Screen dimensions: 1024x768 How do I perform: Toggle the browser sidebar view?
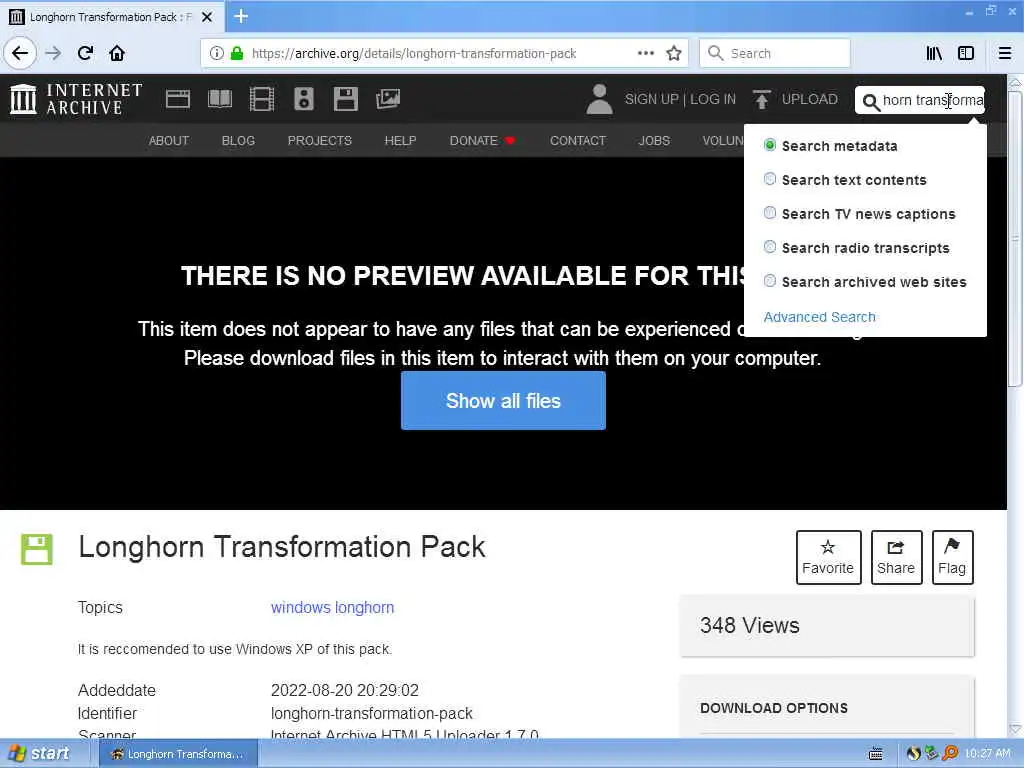point(966,54)
